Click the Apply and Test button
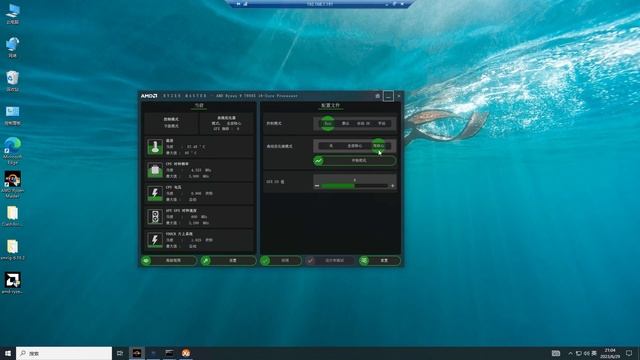 (330, 260)
